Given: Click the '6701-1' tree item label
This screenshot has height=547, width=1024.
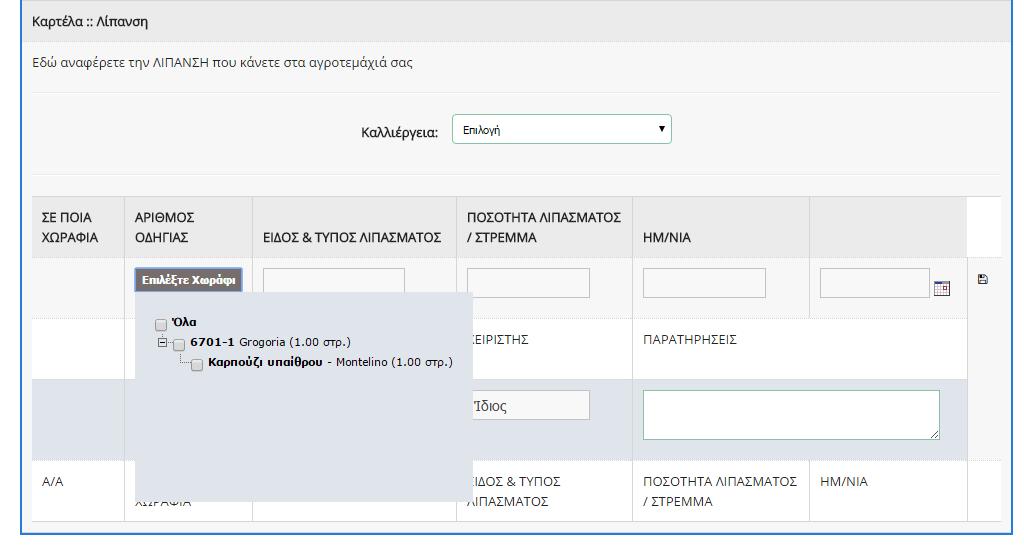Looking at the screenshot, I should pyautogui.click(x=212, y=342).
